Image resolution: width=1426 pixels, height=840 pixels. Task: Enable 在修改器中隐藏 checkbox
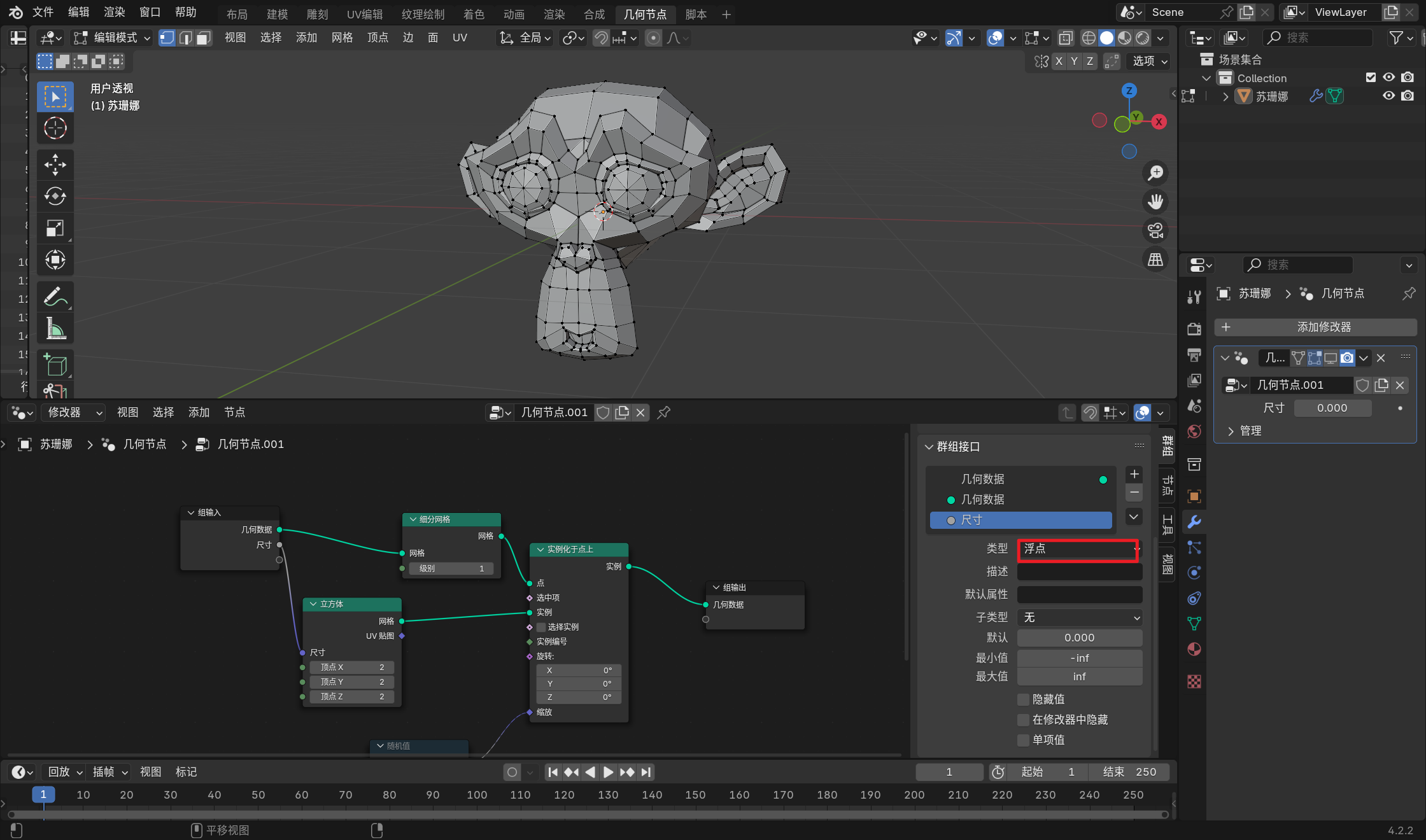coord(1024,720)
